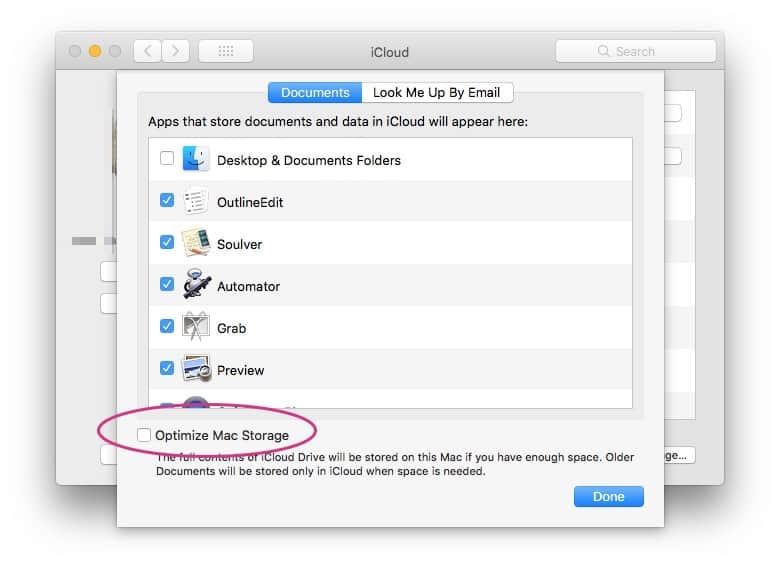Enable Desktop & Documents Folders checkbox

[x=167, y=159]
